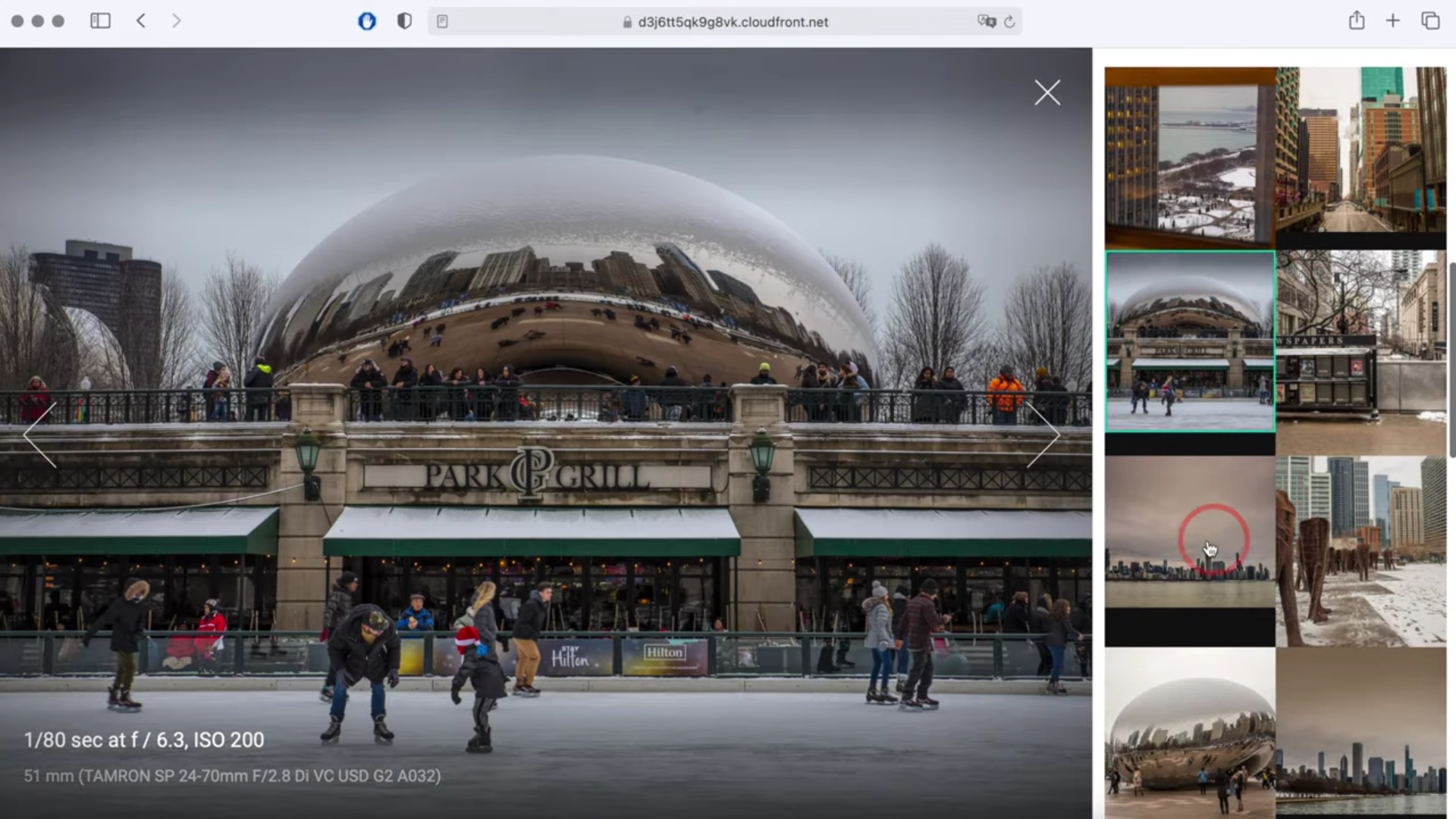Close the photo lightbox with X

(1046, 93)
